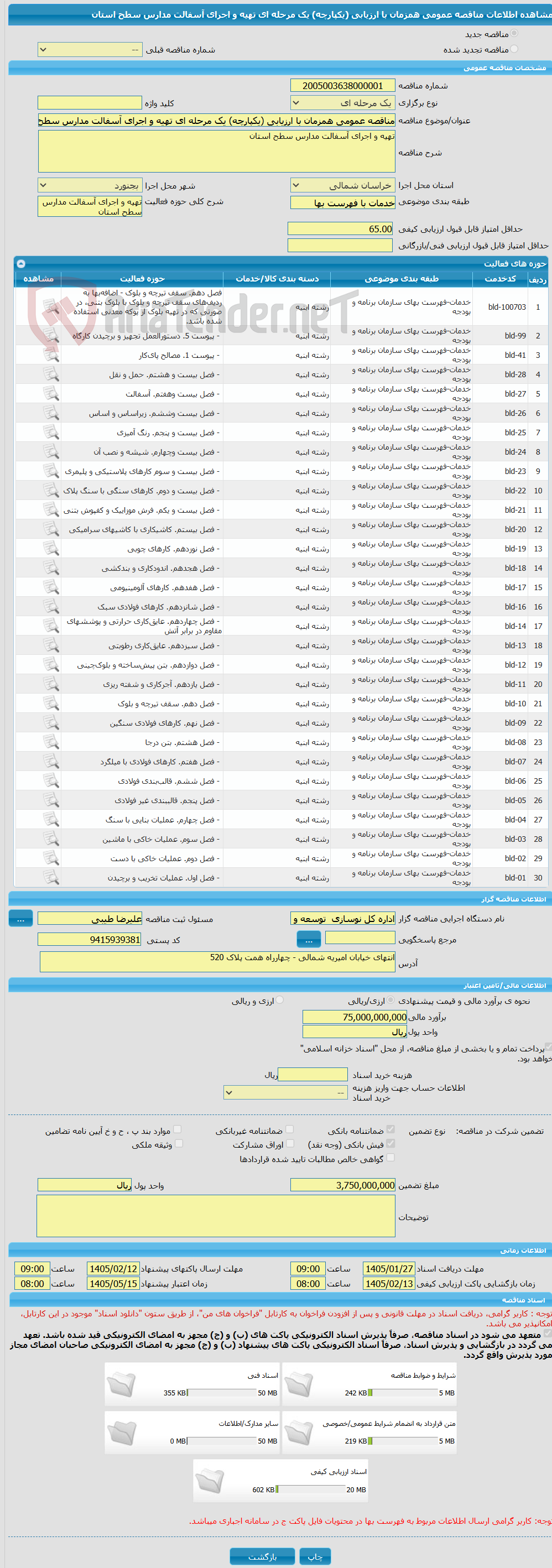Open view icon for row bld-10
552x1568 pixels.
point(51,704)
